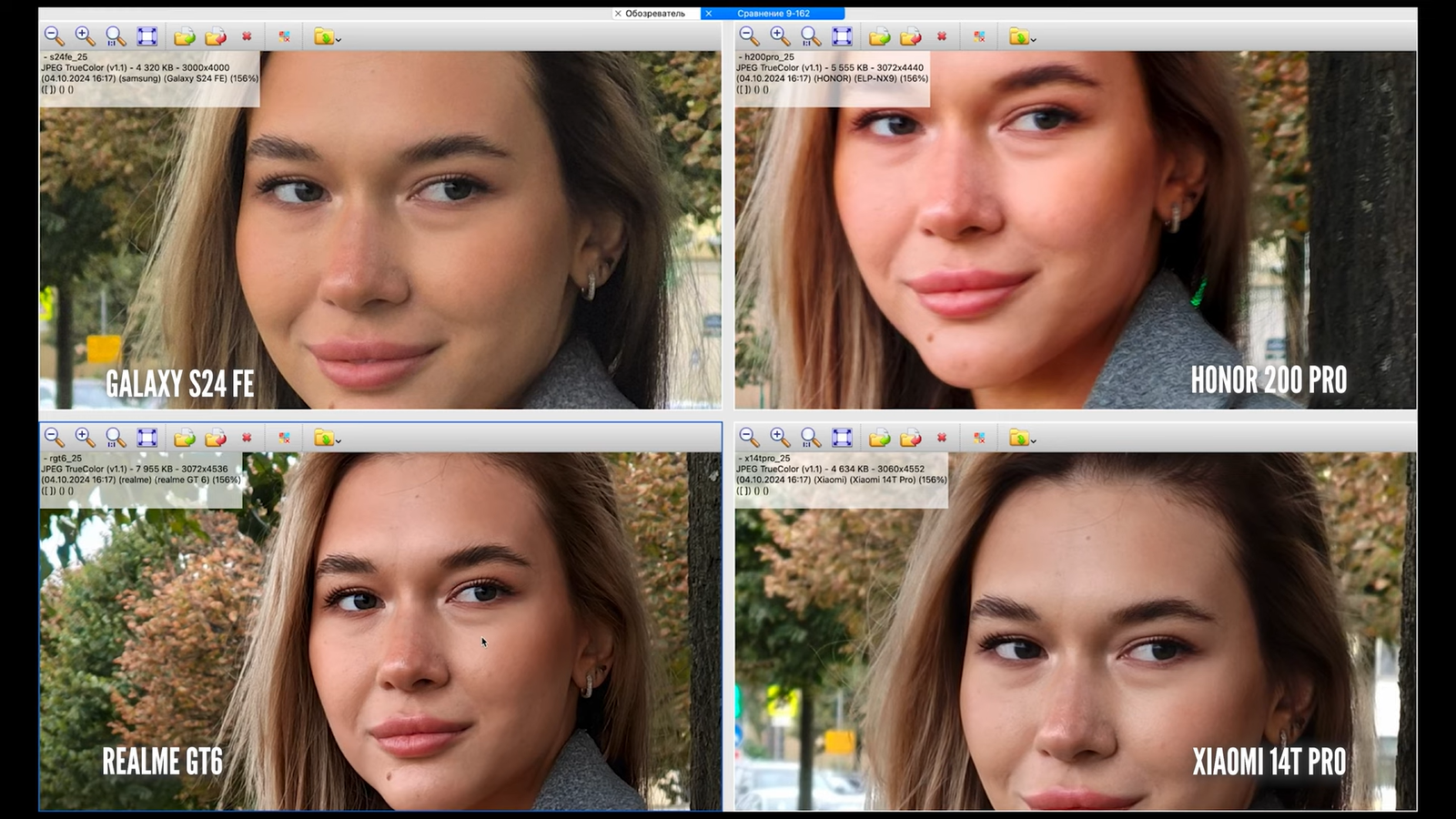Zoom in on the x14tpro_25 panel
This screenshot has height=819, width=1456.
click(780, 438)
